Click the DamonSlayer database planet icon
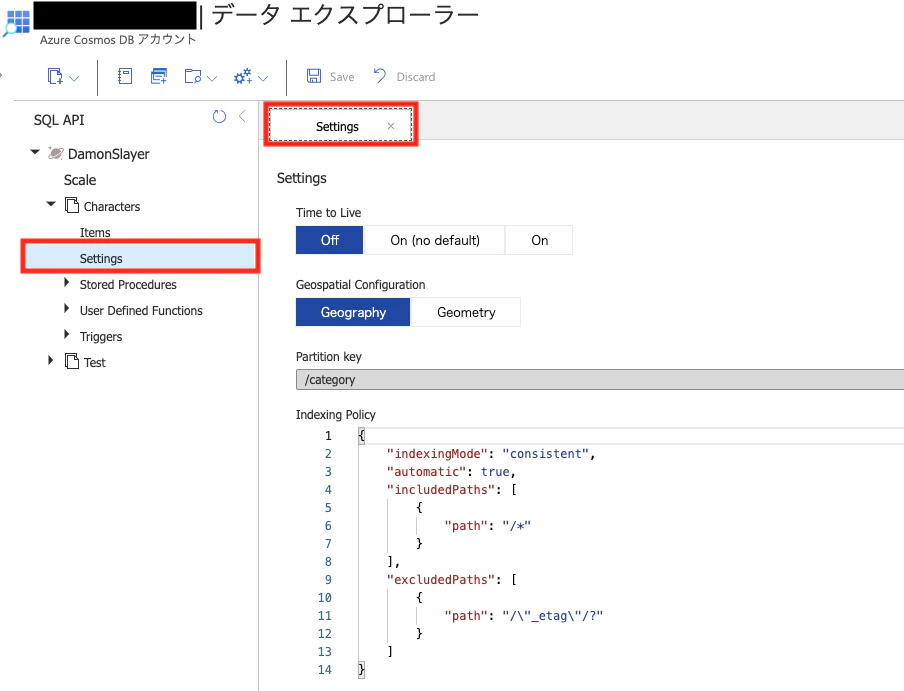This screenshot has width=904, height=691. point(55,153)
